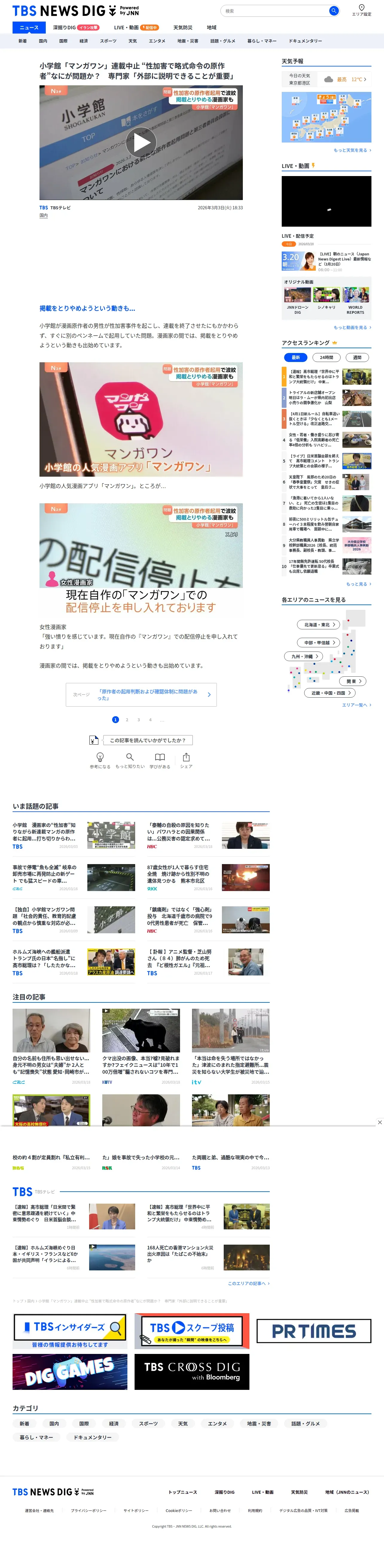The height and width of the screenshot is (1568, 384).
Task: Click the 地震・災害 category chip above the footer
Action: click(x=259, y=1424)
